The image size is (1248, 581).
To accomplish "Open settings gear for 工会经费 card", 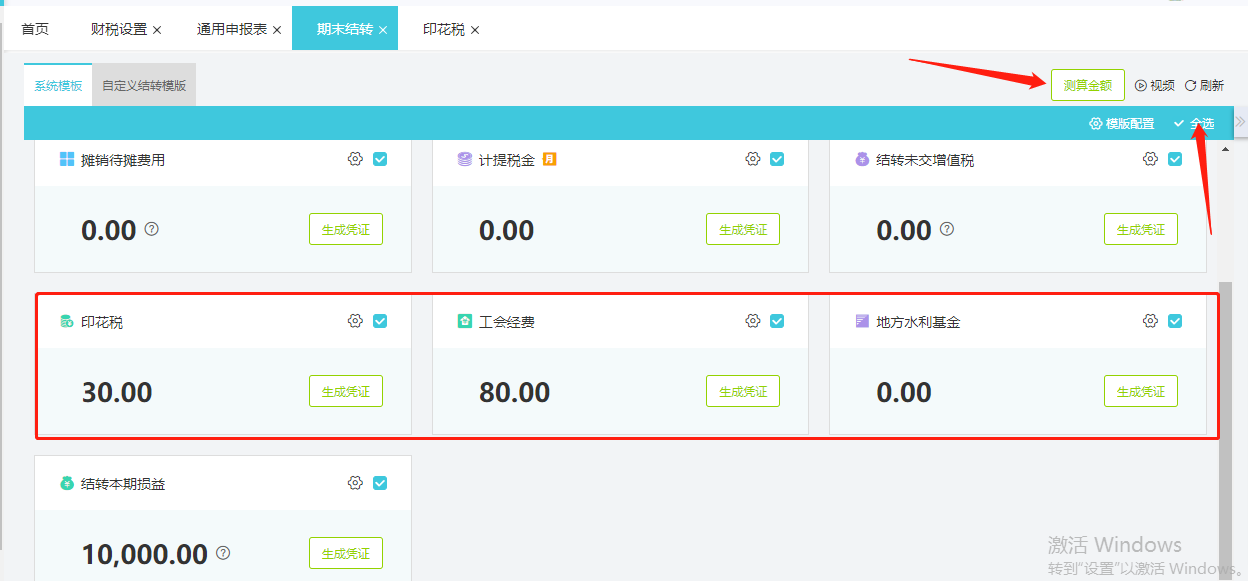I will point(753,321).
